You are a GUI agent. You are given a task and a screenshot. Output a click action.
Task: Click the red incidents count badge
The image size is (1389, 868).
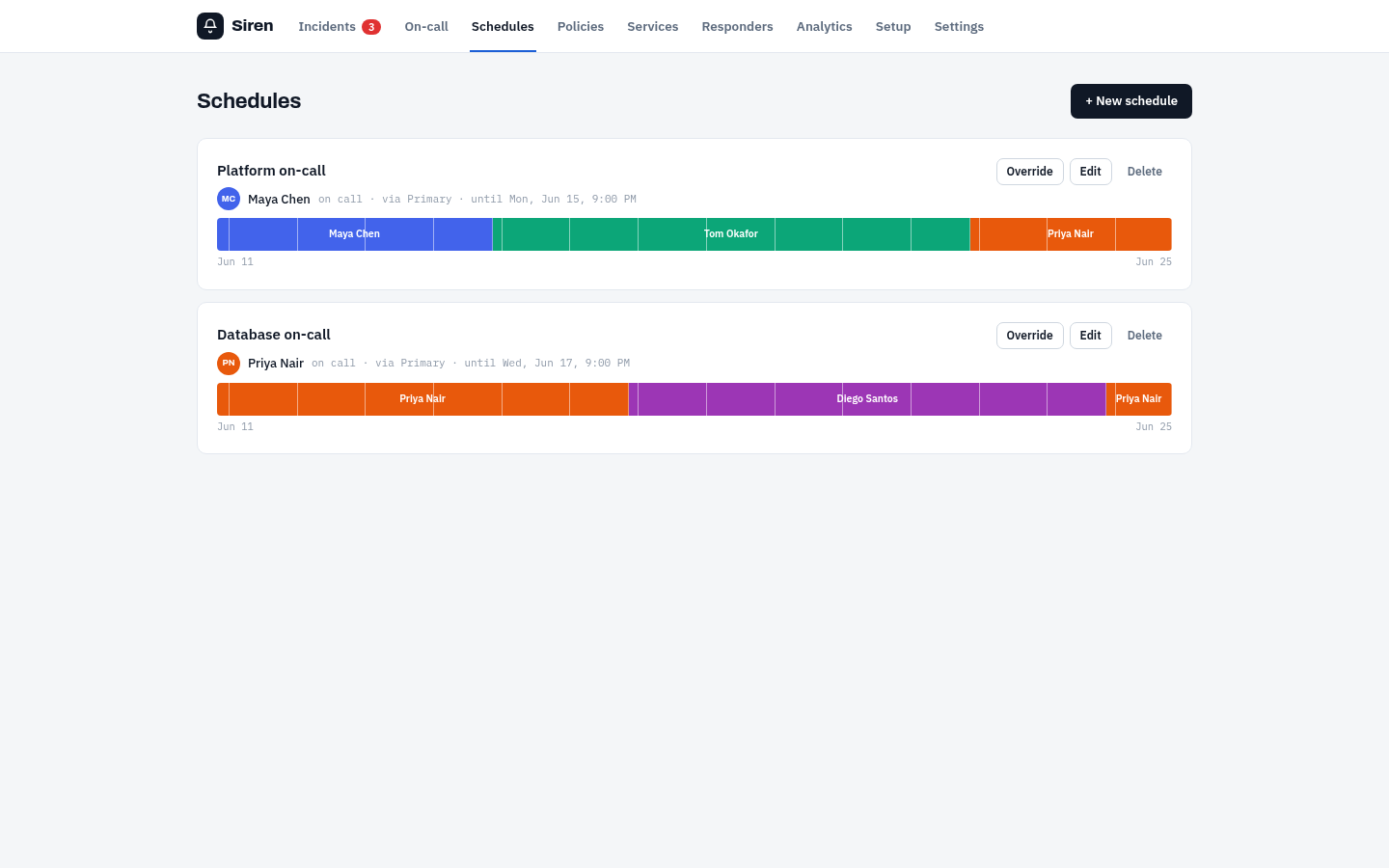tap(371, 27)
